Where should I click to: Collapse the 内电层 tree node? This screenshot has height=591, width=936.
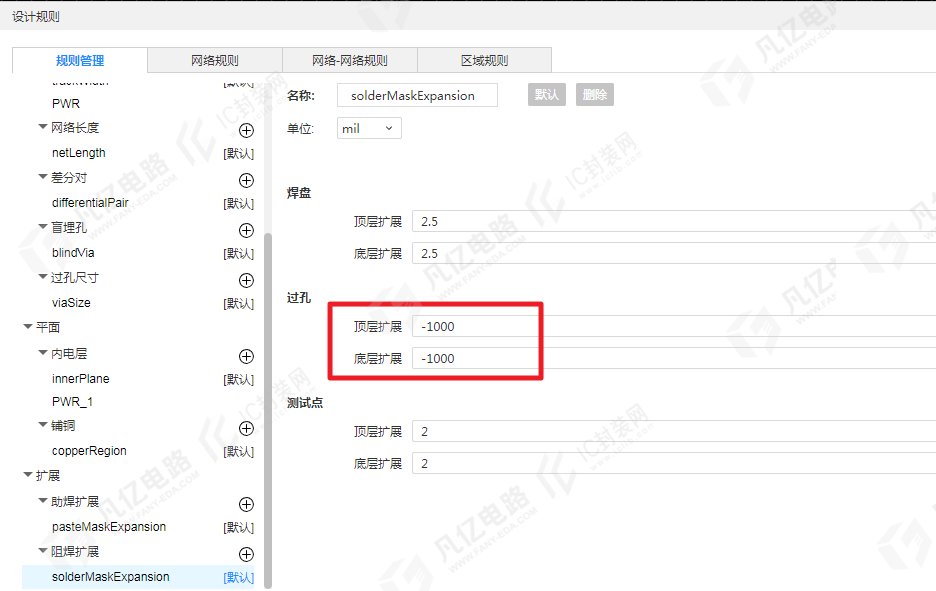point(42,353)
